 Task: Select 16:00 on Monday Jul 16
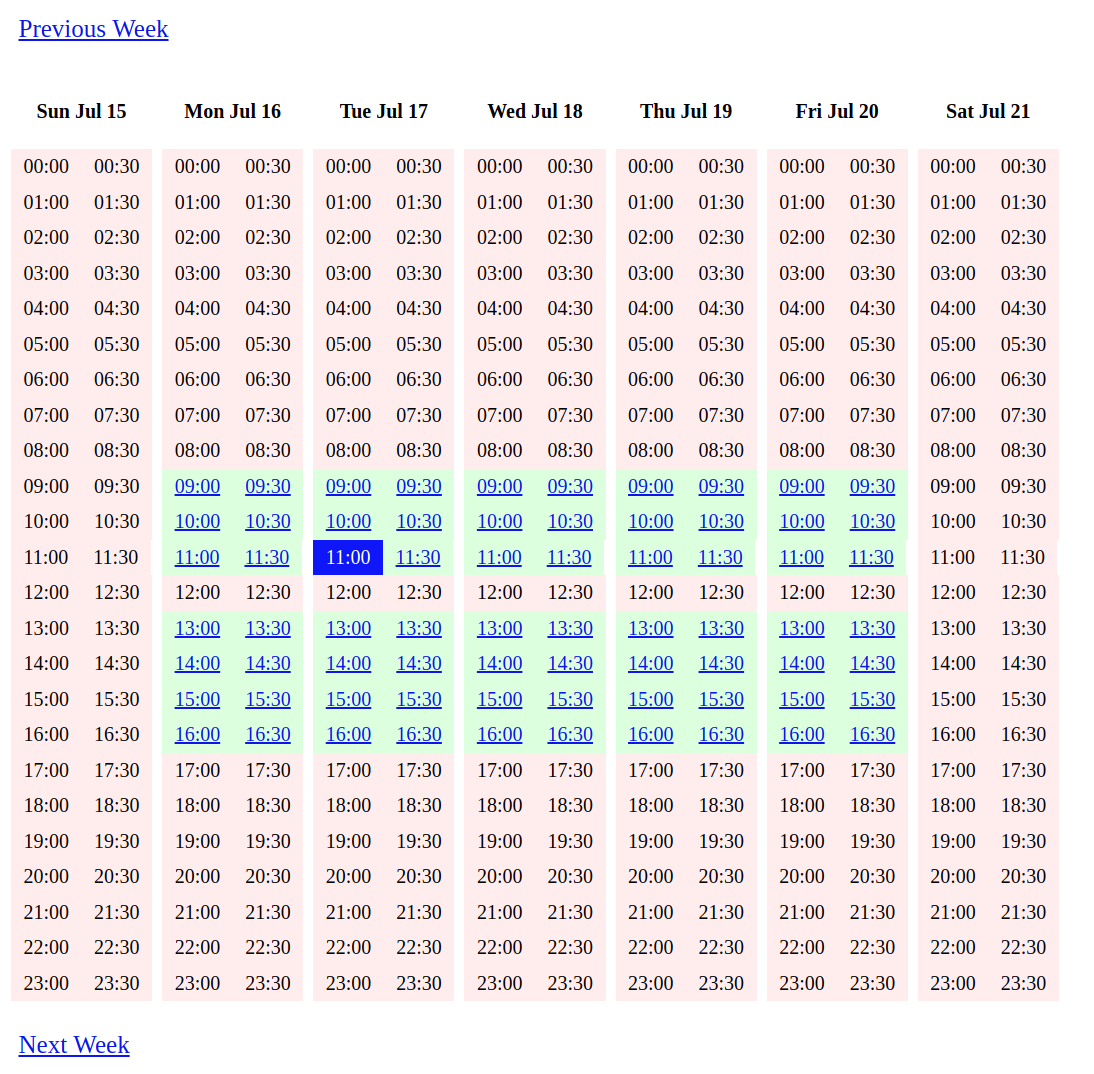[x=197, y=734]
